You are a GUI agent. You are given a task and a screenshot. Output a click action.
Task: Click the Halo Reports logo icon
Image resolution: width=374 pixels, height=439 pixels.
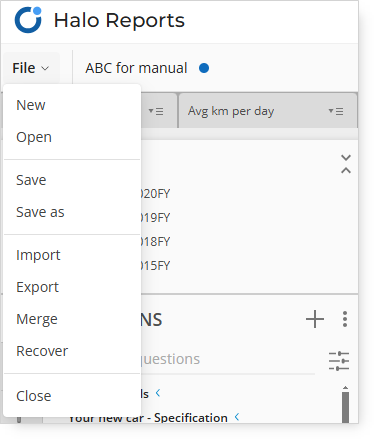(28, 20)
